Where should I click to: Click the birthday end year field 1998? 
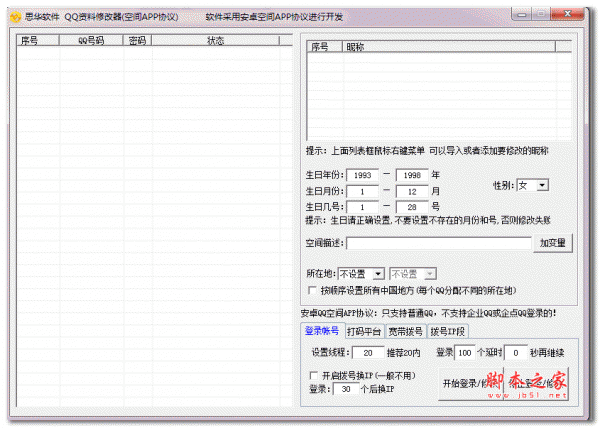pyautogui.click(x=412, y=175)
